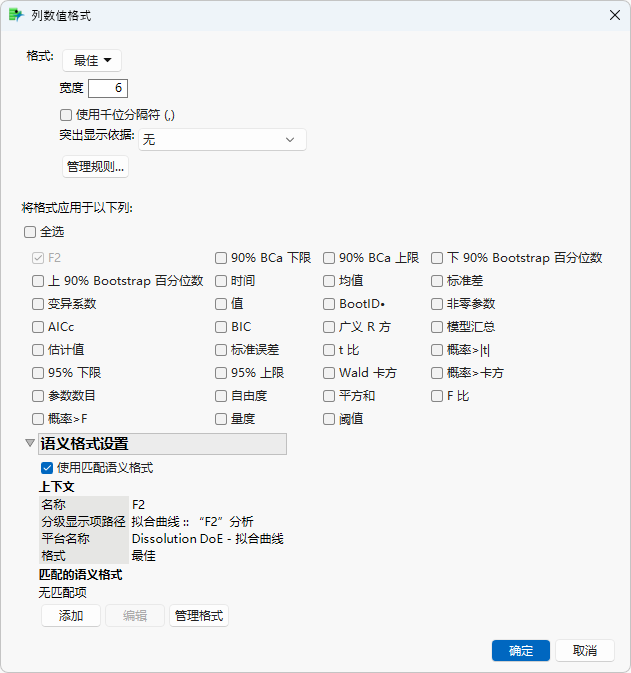Confirm with the 确定 button

click(521, 651)
